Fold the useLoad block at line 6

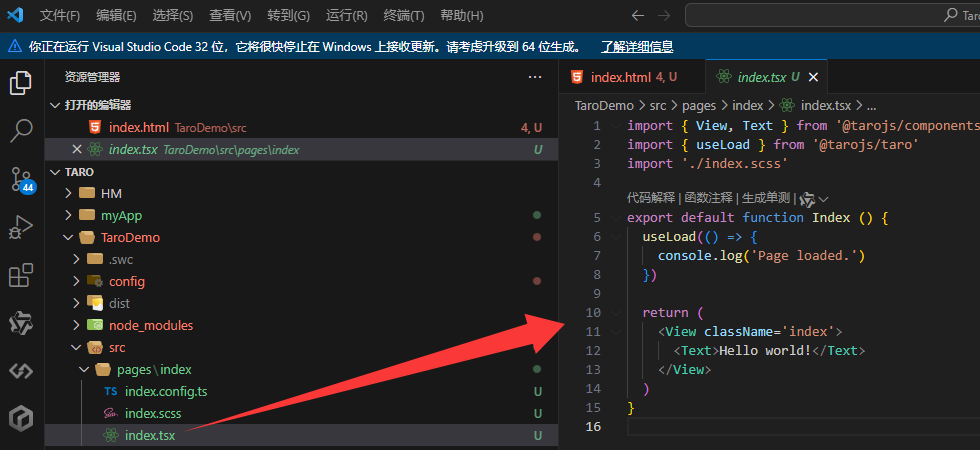616,236
